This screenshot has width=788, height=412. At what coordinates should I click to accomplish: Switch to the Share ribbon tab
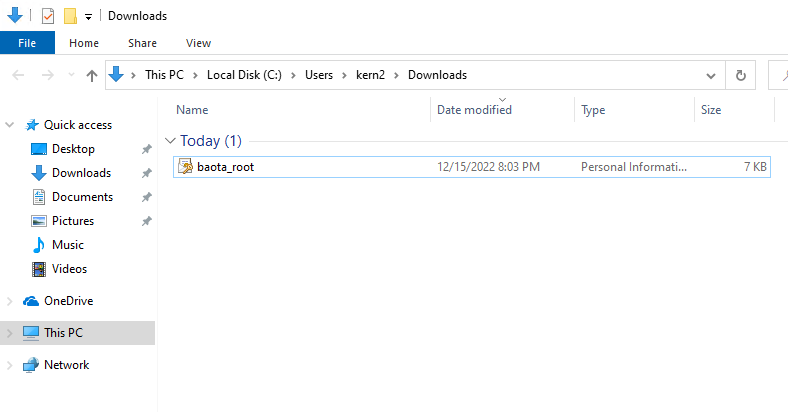[142, 43]
